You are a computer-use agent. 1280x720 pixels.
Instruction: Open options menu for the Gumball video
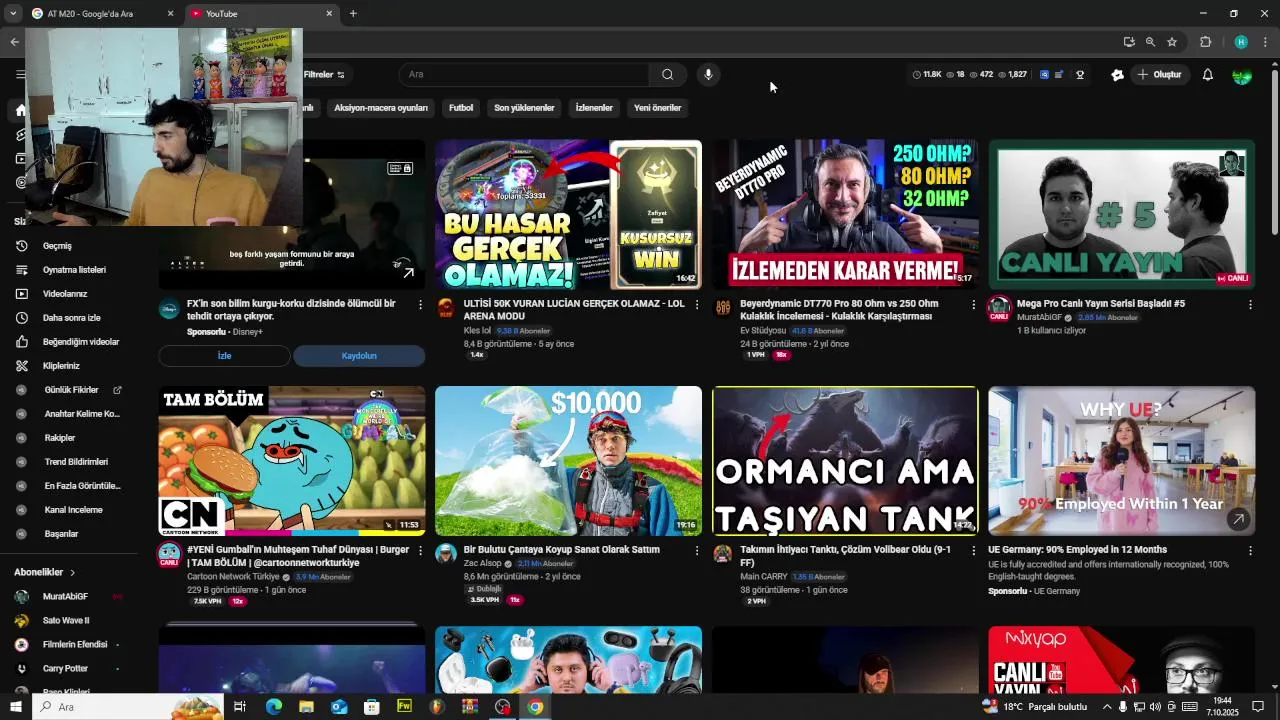point(420,550)
